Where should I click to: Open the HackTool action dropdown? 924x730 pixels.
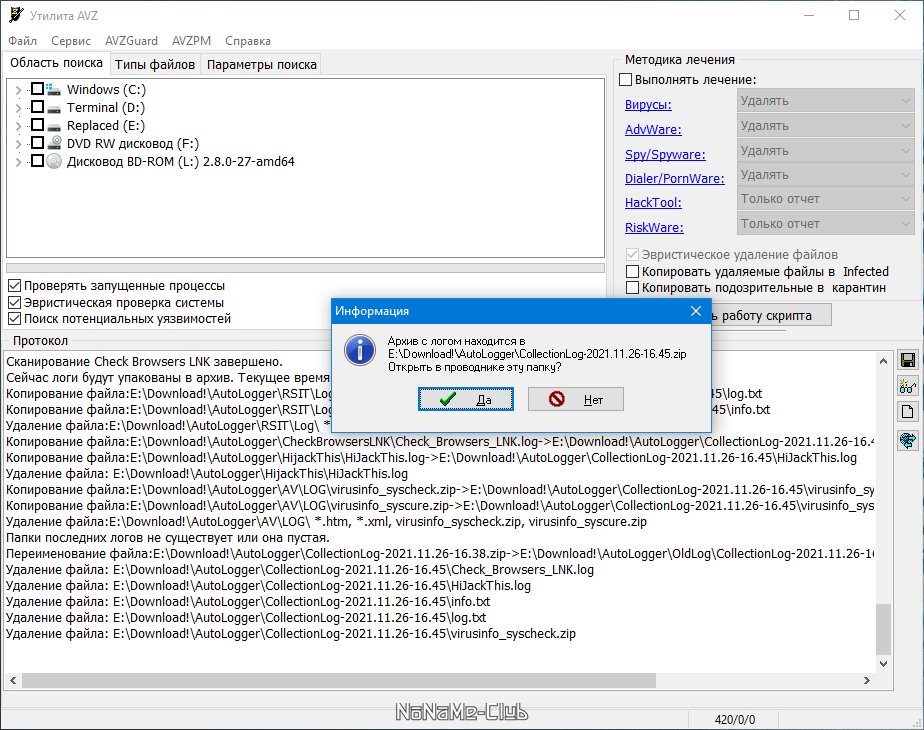point(826,199)
